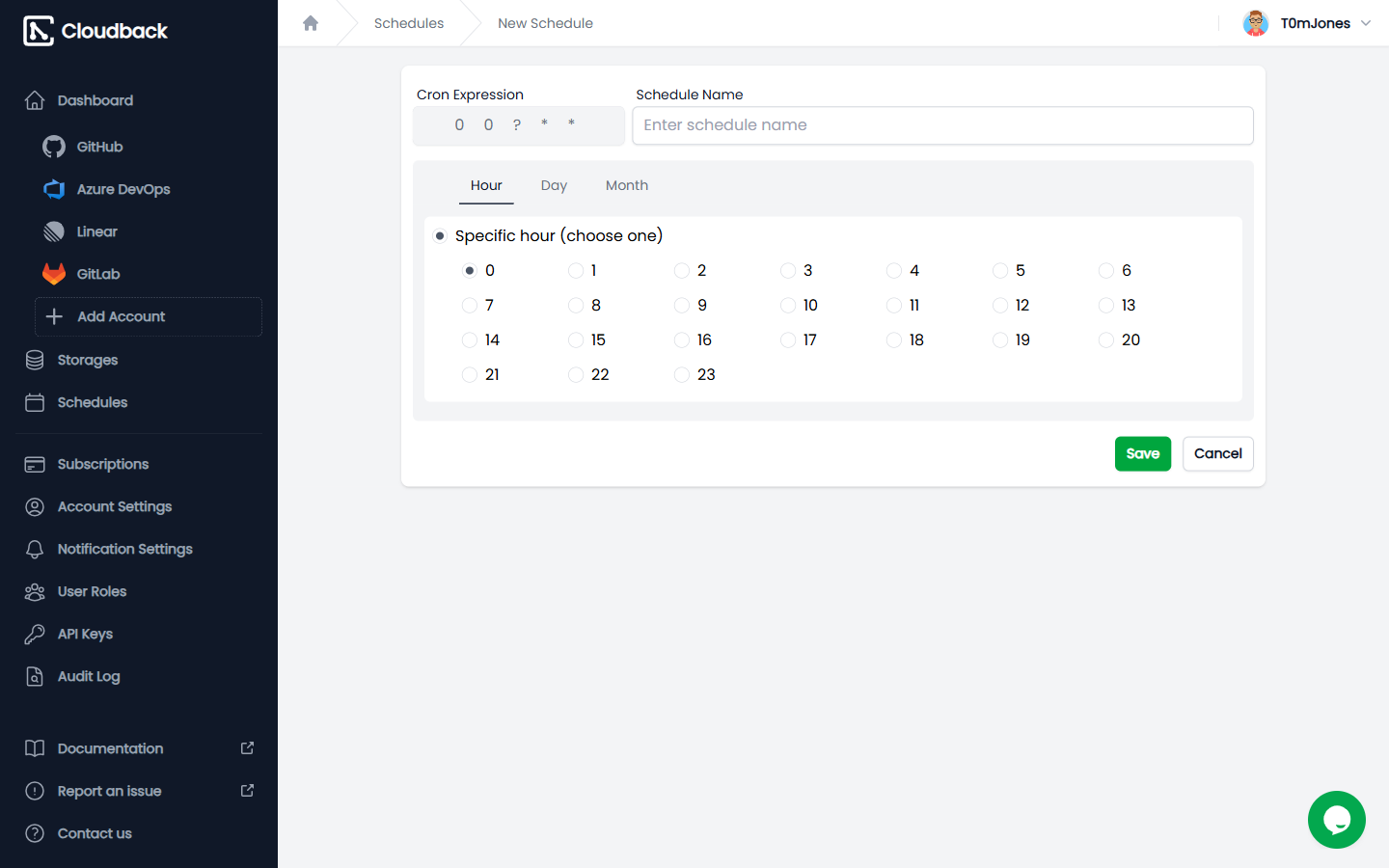Viewport: 1389px width, 868px height.
Task: Go to the home breadcrumb icon
Action: coord(311,23)
